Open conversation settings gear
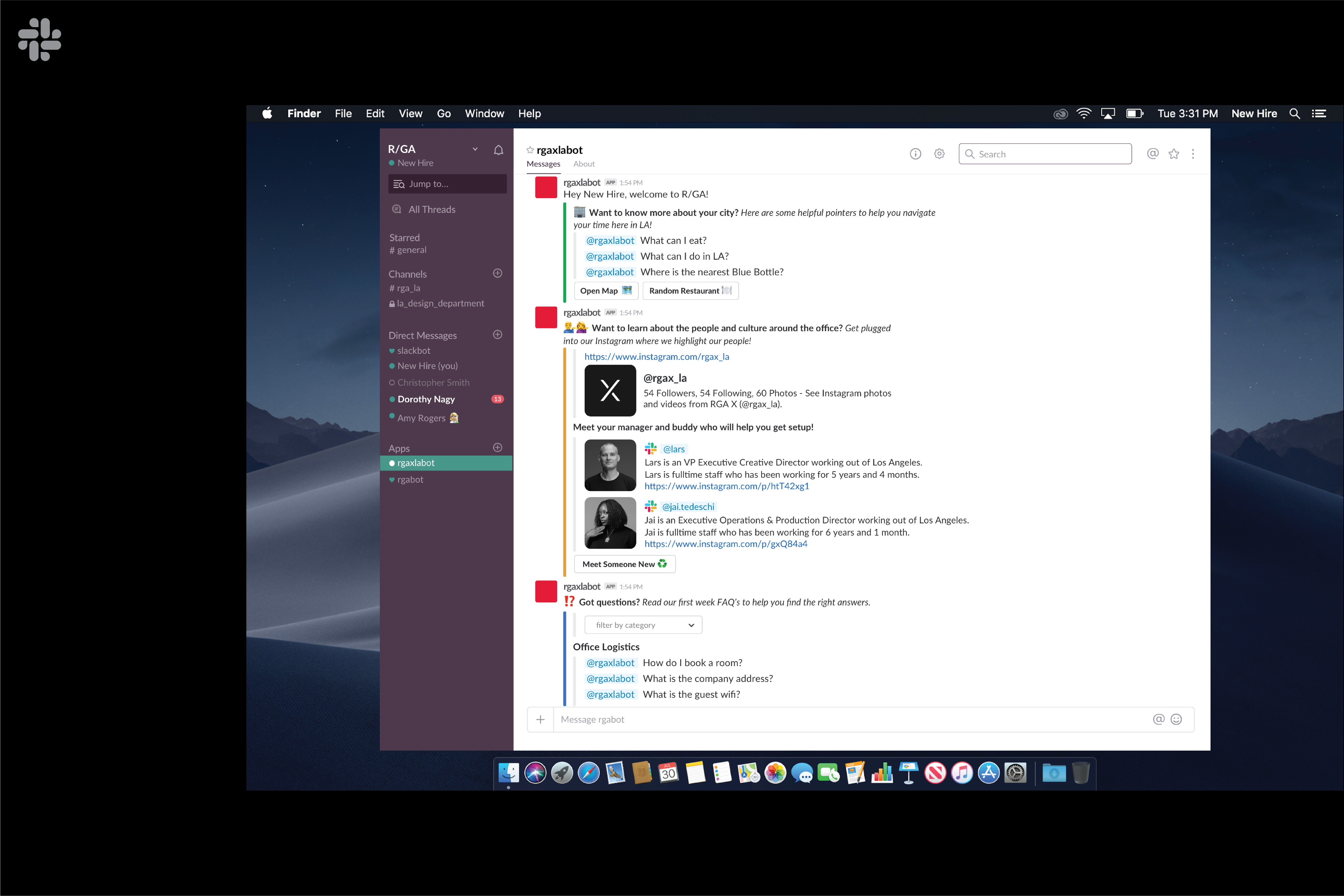Image resolution: width=1344 pixels, height=896 pixels. [x=939, y=154]
